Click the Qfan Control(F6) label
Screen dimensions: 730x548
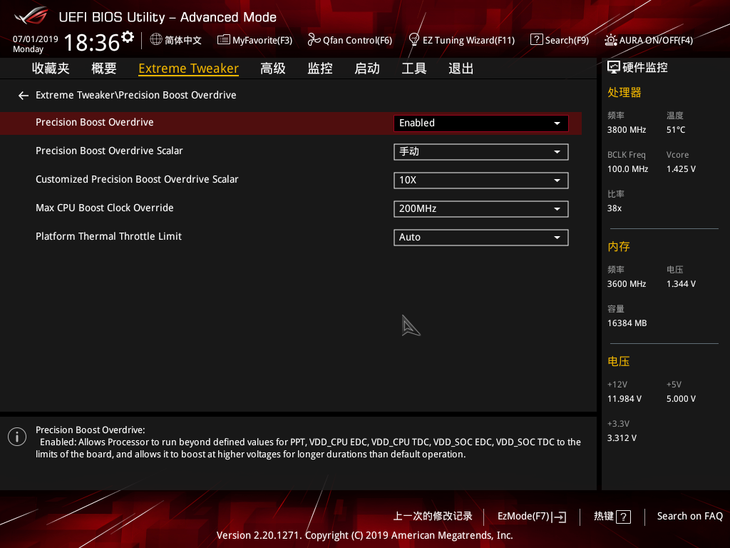(358, 41)
